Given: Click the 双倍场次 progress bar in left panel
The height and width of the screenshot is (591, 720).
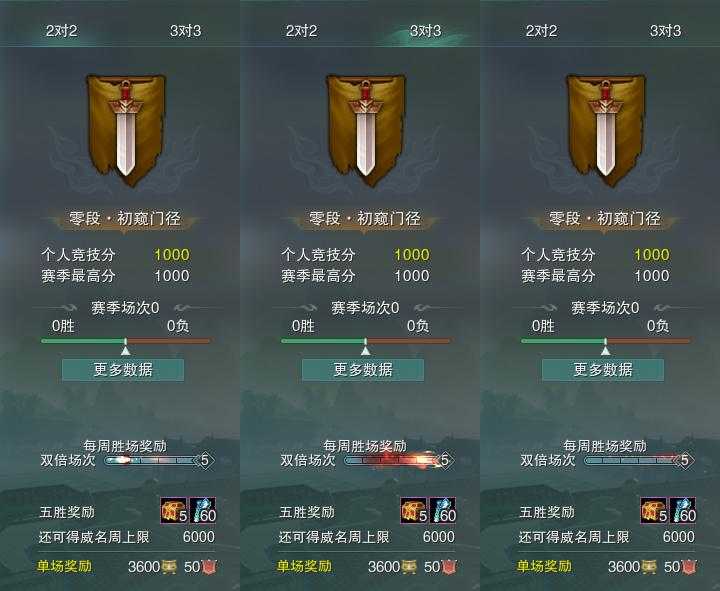Looking at the screenshot, I should (159, 460).
